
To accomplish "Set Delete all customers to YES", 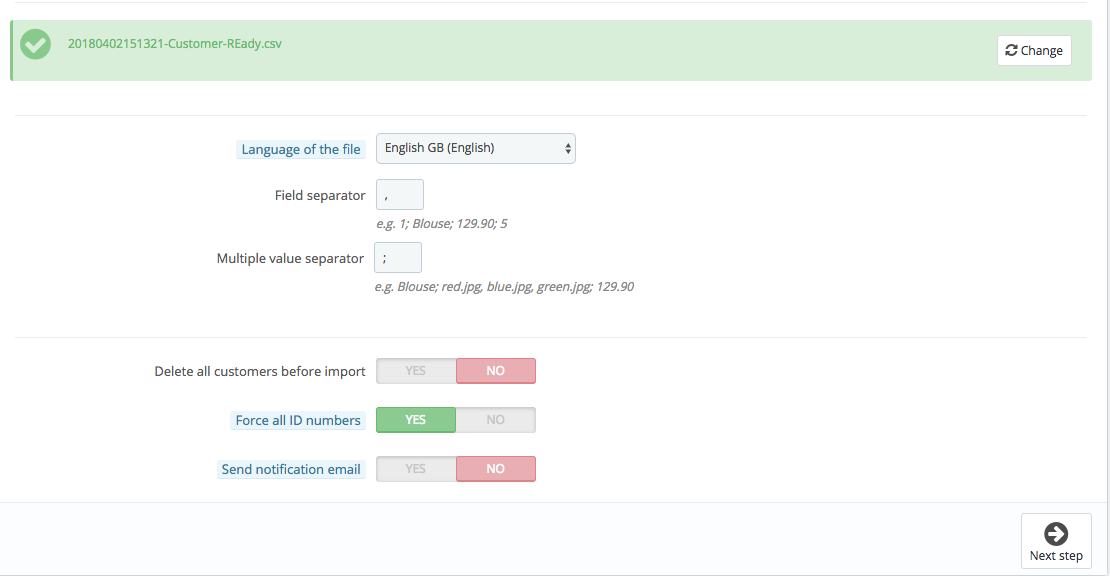I will 416,371.
